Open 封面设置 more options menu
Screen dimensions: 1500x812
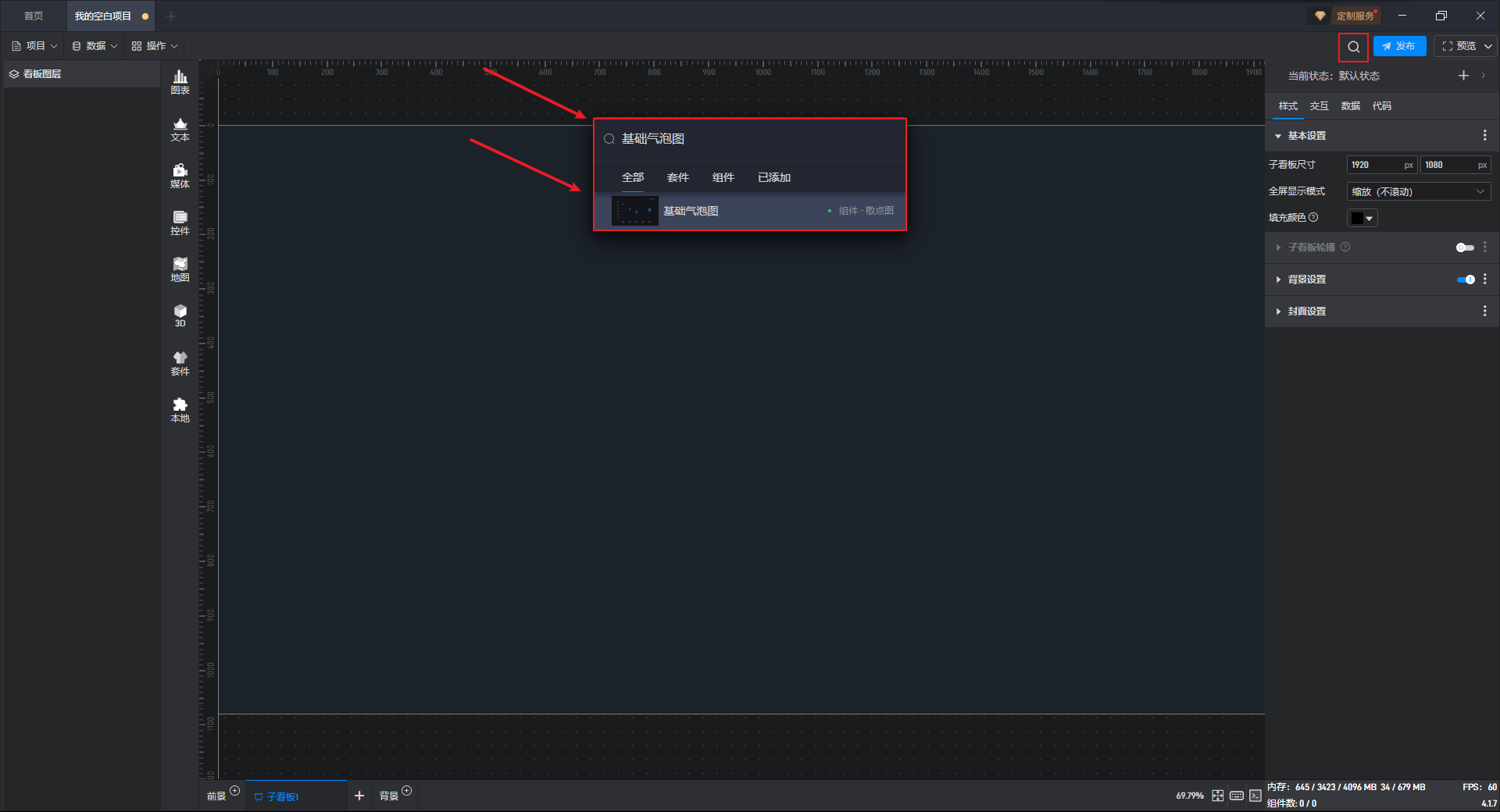[1485, 312]
